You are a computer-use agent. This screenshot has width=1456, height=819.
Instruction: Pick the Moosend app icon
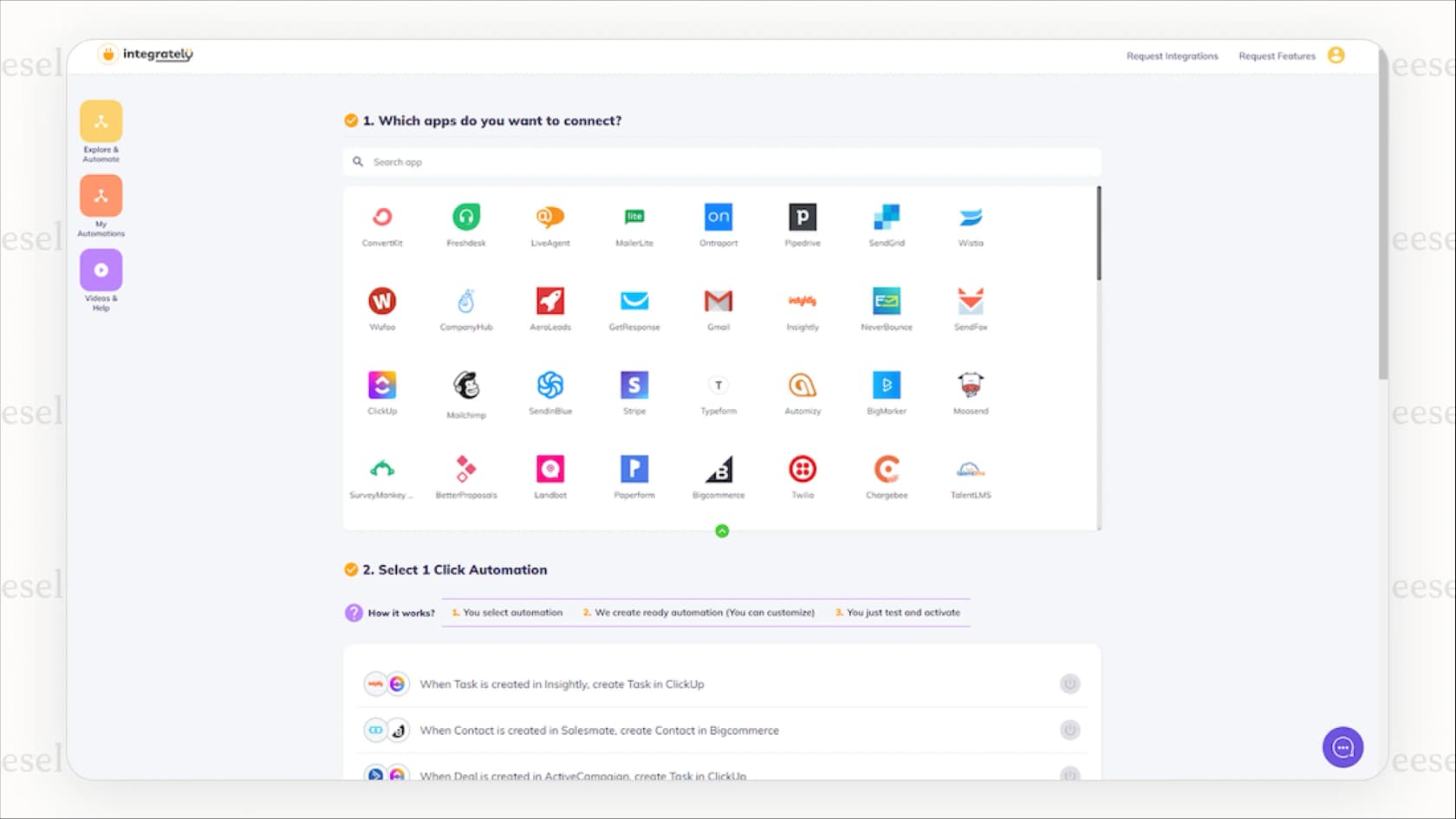point(971,385)
